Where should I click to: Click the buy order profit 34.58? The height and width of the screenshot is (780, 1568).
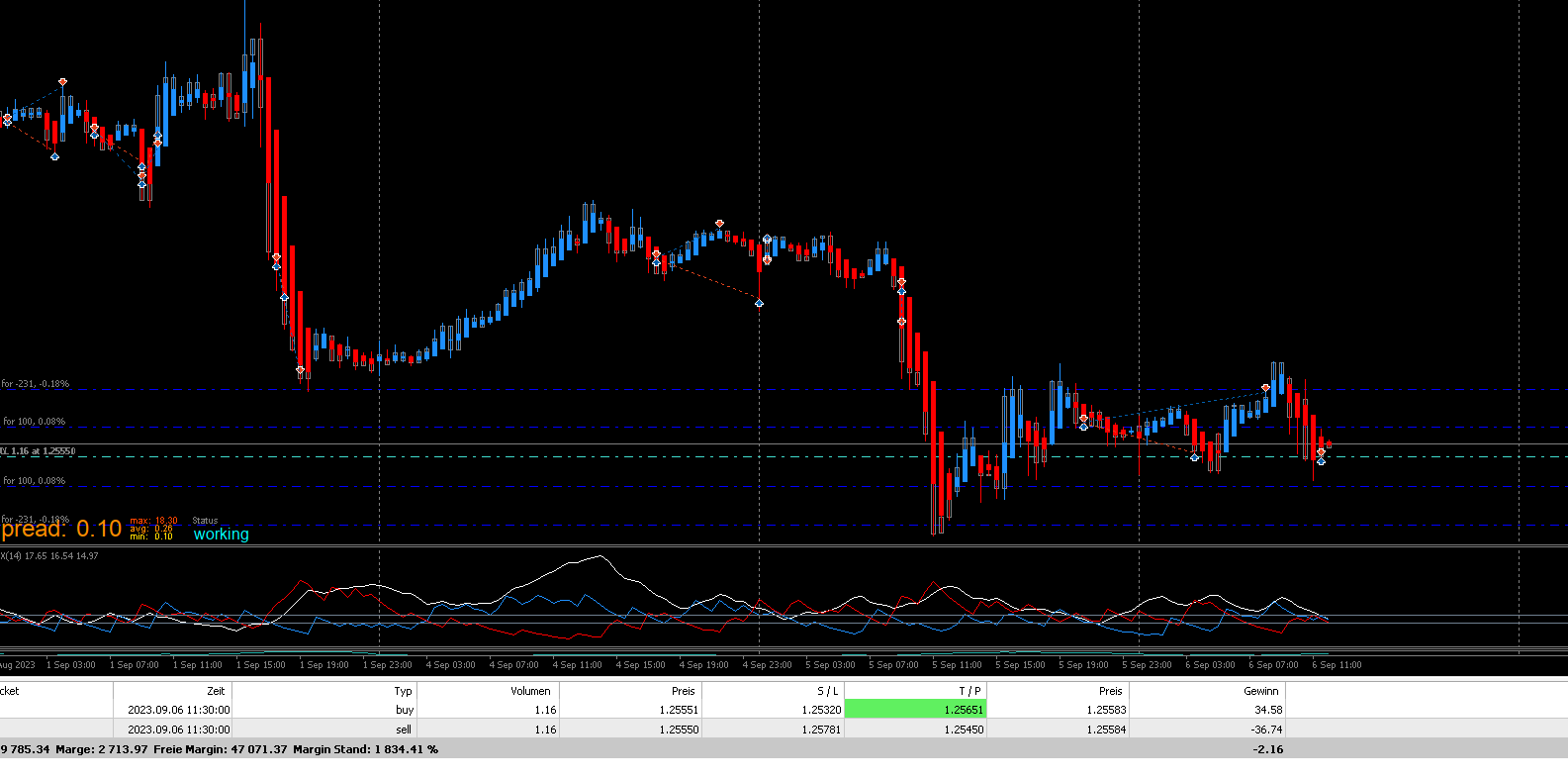(1268, 710)
